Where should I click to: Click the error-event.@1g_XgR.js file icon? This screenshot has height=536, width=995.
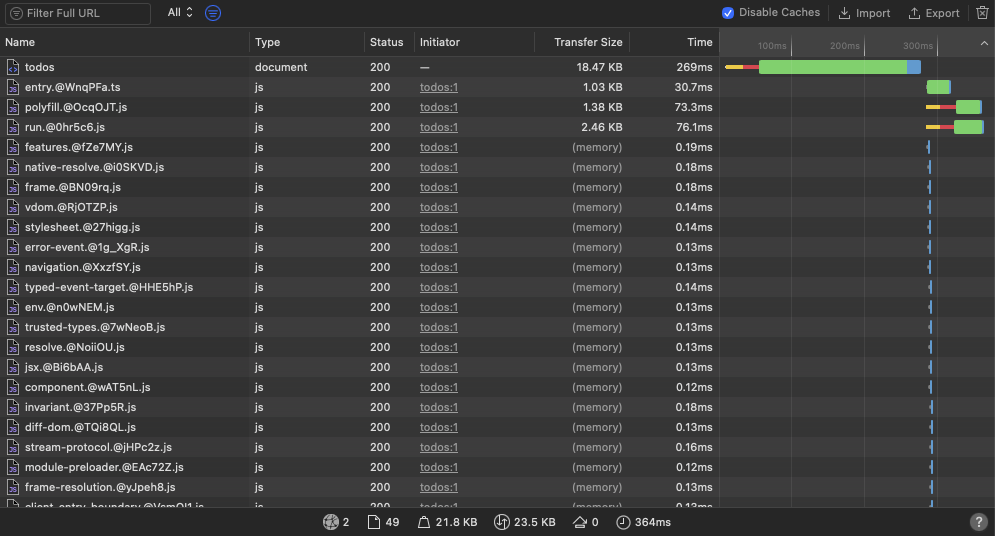point(13,247)
